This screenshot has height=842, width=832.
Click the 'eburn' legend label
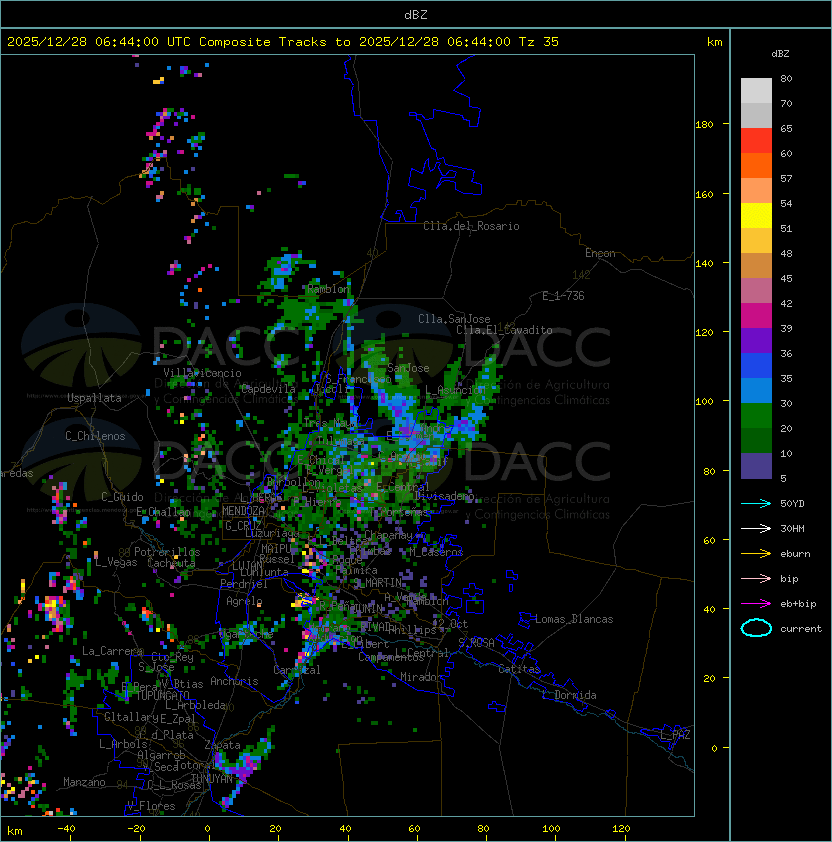795,554
